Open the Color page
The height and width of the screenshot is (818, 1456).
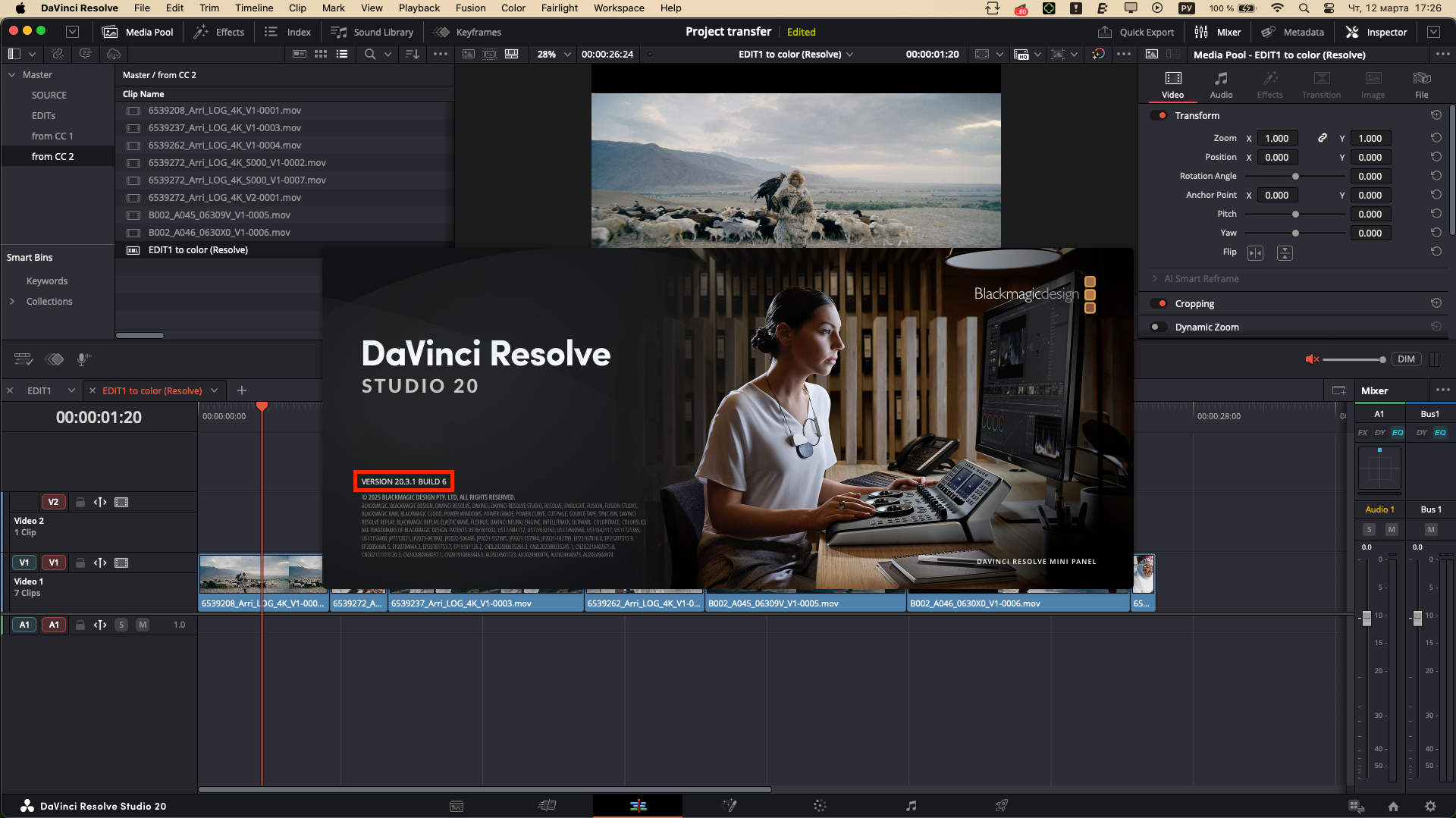(820, 806)
